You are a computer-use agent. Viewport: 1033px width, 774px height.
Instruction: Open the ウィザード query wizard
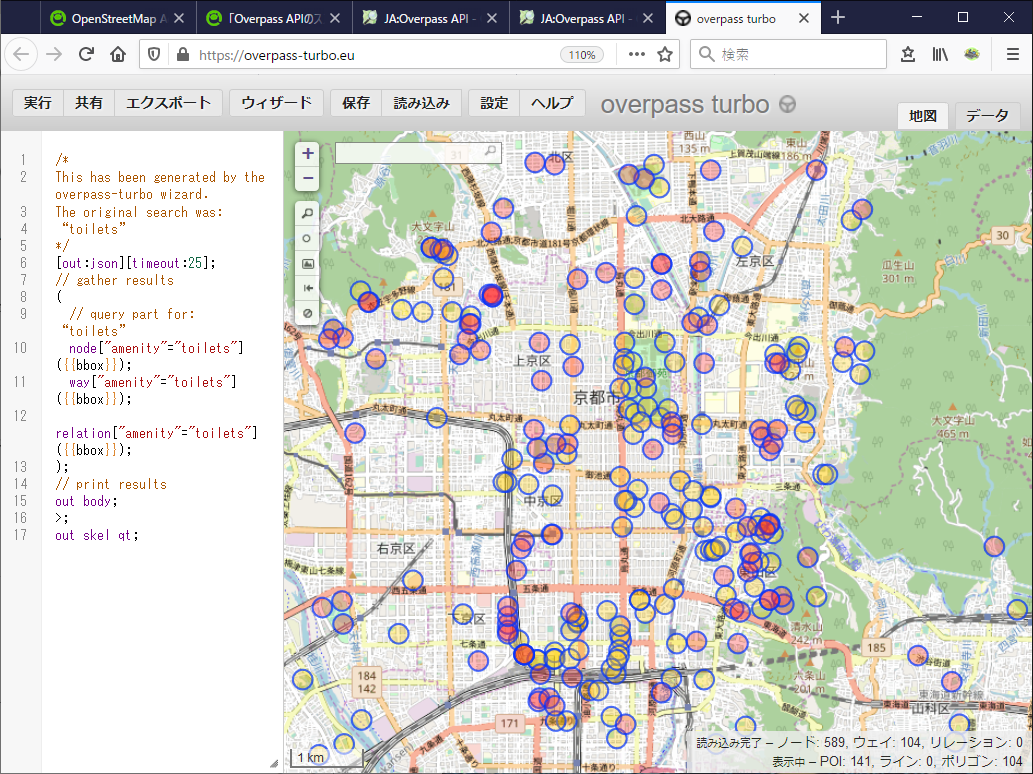pos(276,103)
